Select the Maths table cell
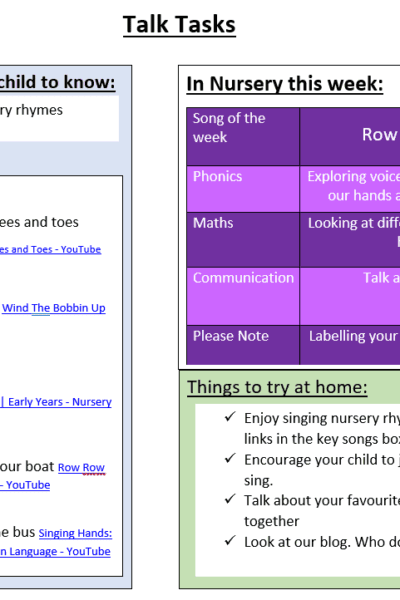Image resolution: width=400 pixels, height=600 pixels. coord(243,240)
